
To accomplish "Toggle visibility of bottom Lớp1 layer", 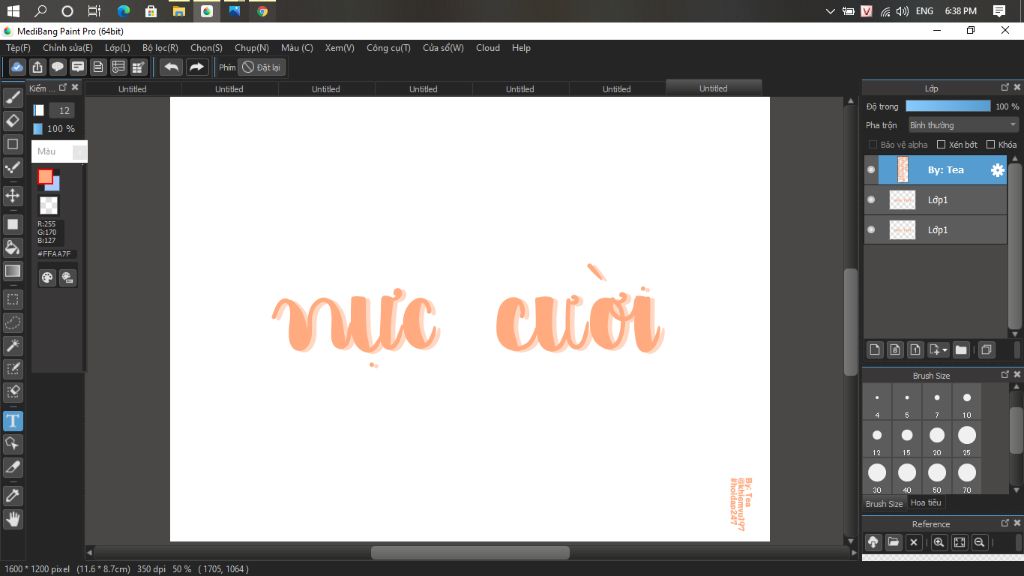I will pyautogui.click(x=871, y=230).
